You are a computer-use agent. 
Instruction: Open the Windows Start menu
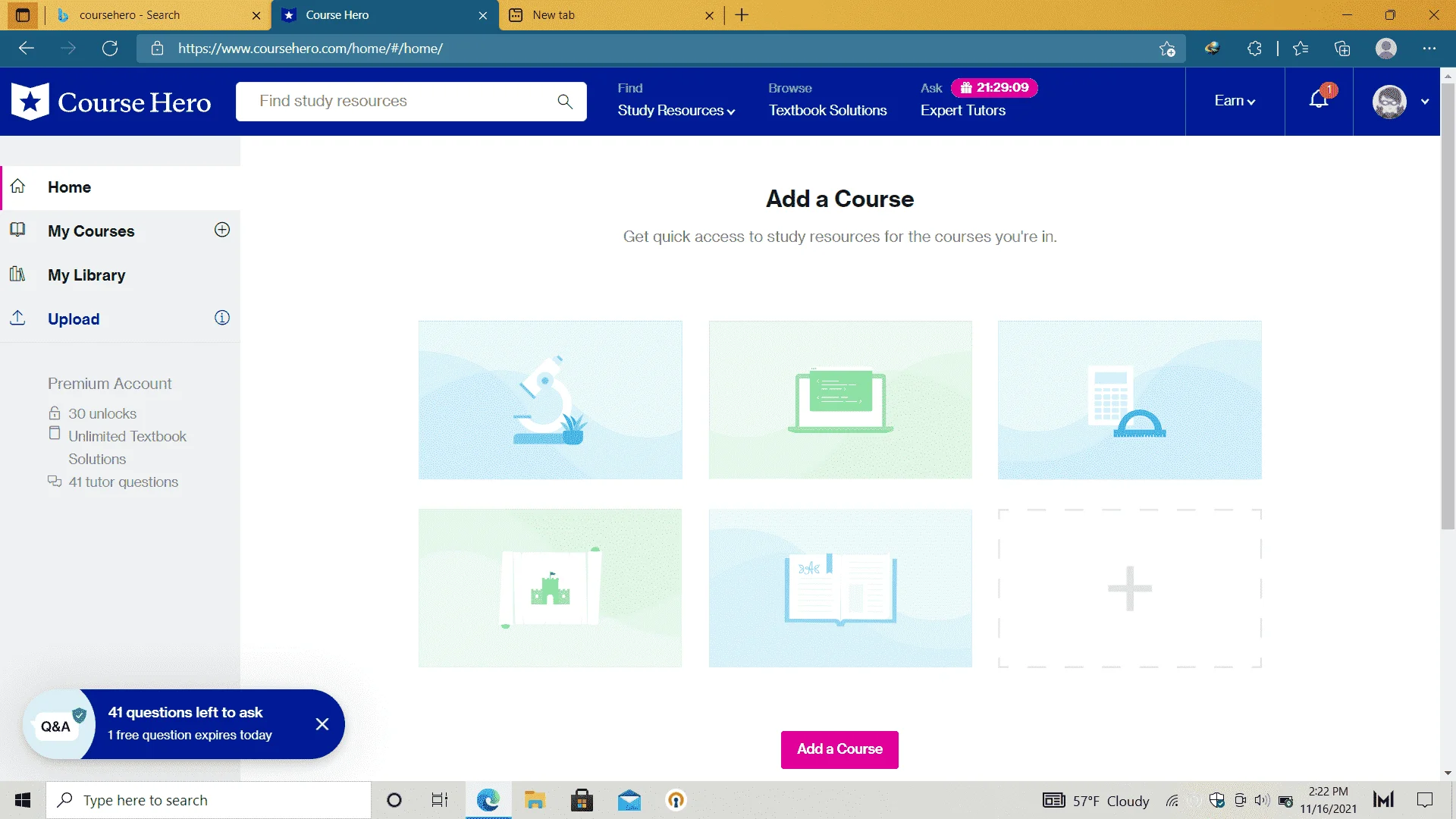point(23,800)
